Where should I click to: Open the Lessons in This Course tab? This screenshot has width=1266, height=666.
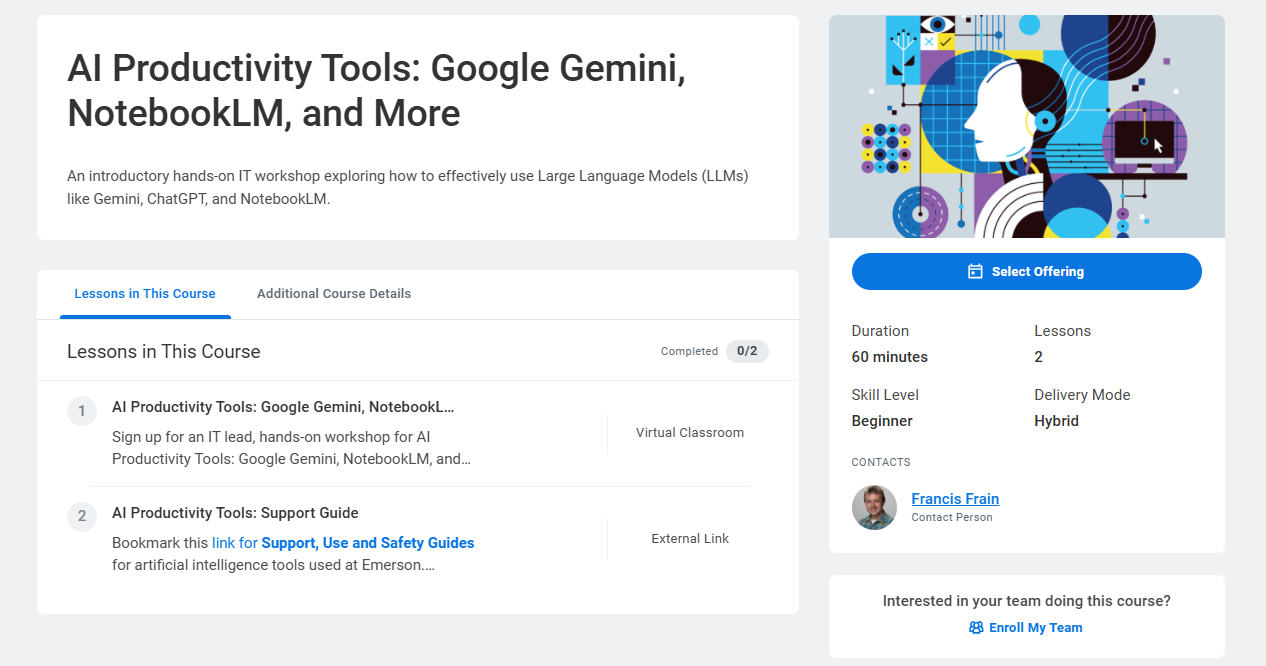[145, 294]
